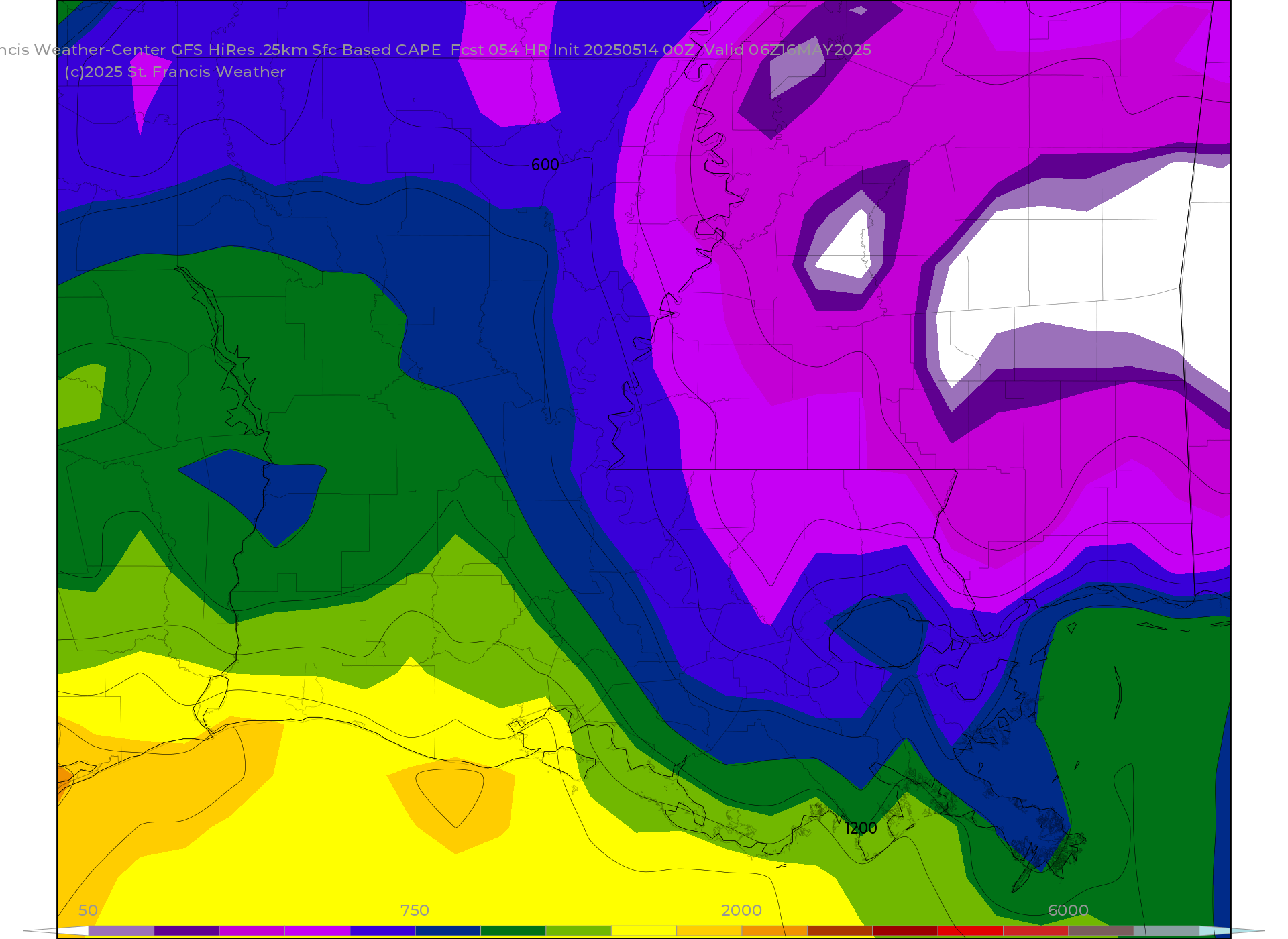Select the mauve-brown swatch in the color bar
Screen dimensions: 1288x939
tap(1101, 931)
